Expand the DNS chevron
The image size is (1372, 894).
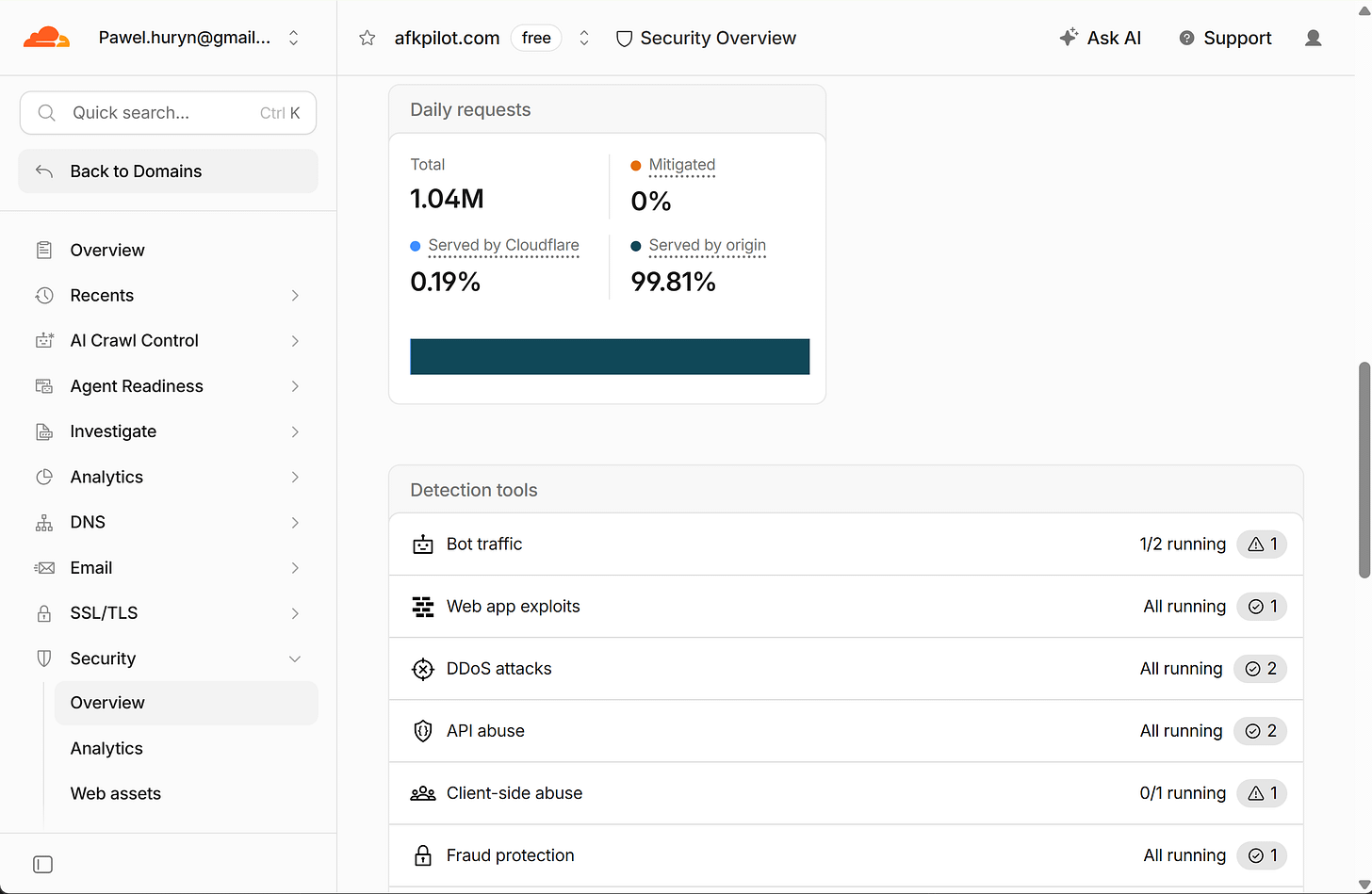(295, 522)
